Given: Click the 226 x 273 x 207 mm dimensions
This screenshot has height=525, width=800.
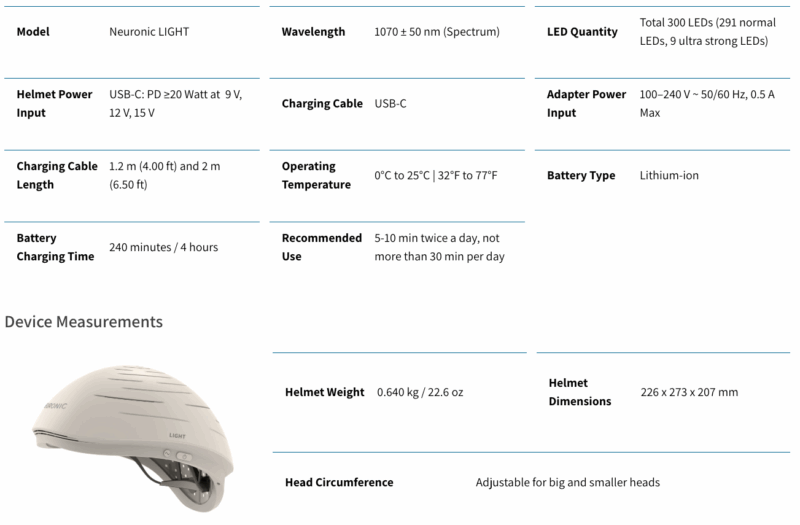Looking at the screenshot, I should 689,392.
